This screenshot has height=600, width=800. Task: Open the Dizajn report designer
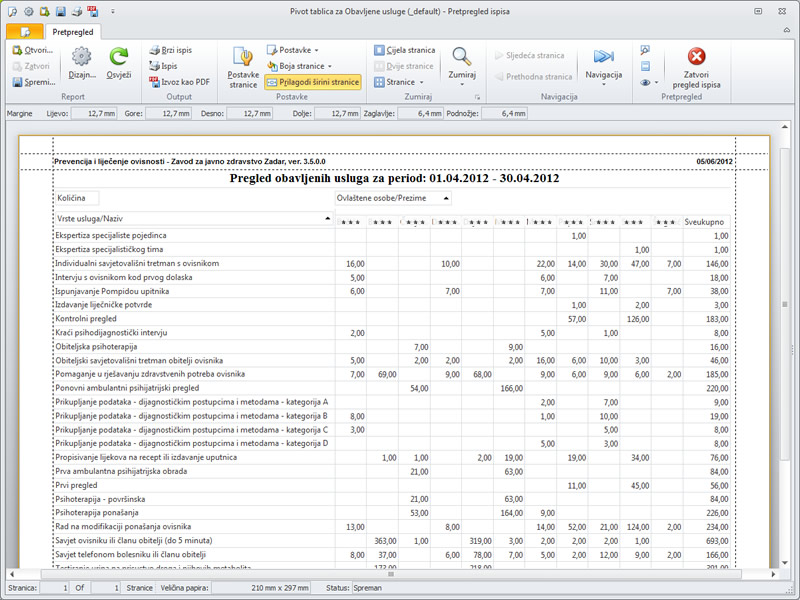pyautogui.click(x=82, y=63)
